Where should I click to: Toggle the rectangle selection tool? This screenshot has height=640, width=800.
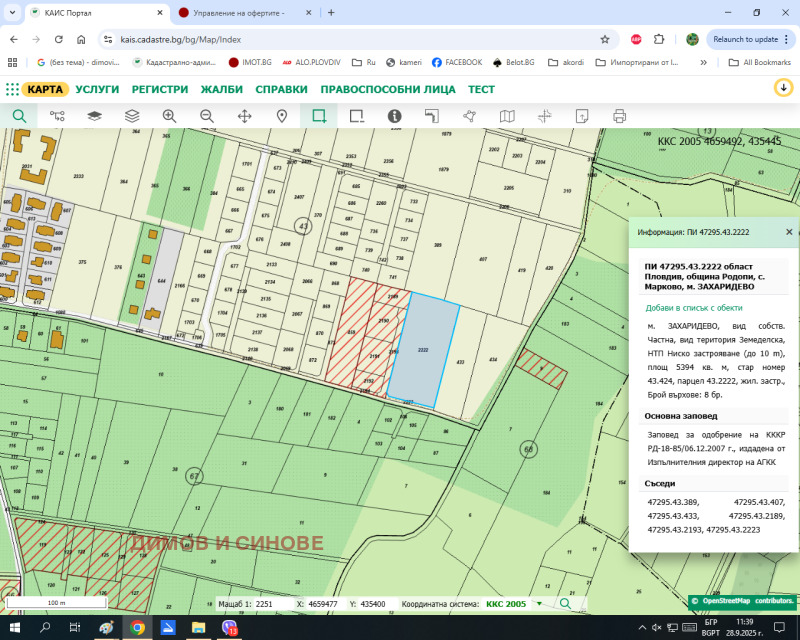click(x=319, y=116)
